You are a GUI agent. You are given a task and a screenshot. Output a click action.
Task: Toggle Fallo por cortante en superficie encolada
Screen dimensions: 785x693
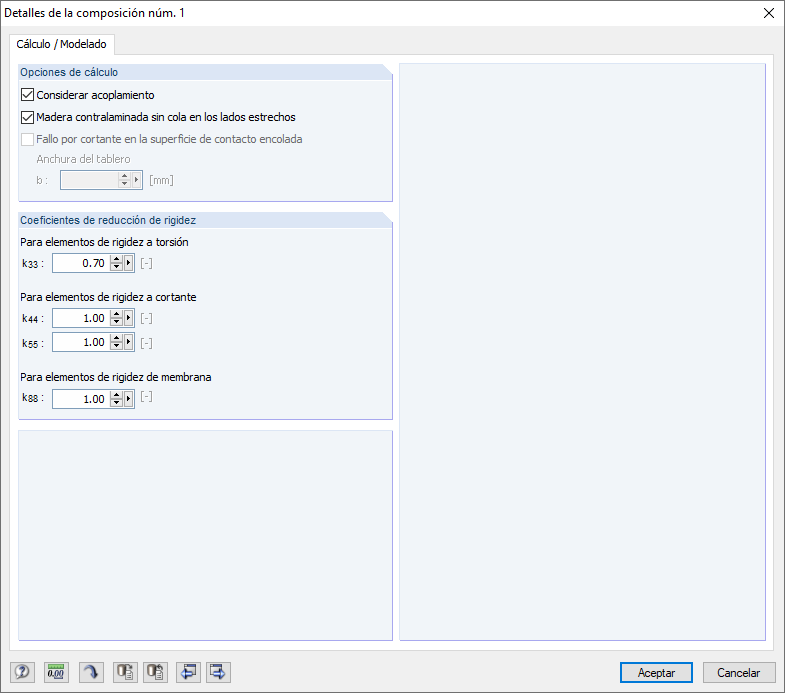(x=28, y=139)
